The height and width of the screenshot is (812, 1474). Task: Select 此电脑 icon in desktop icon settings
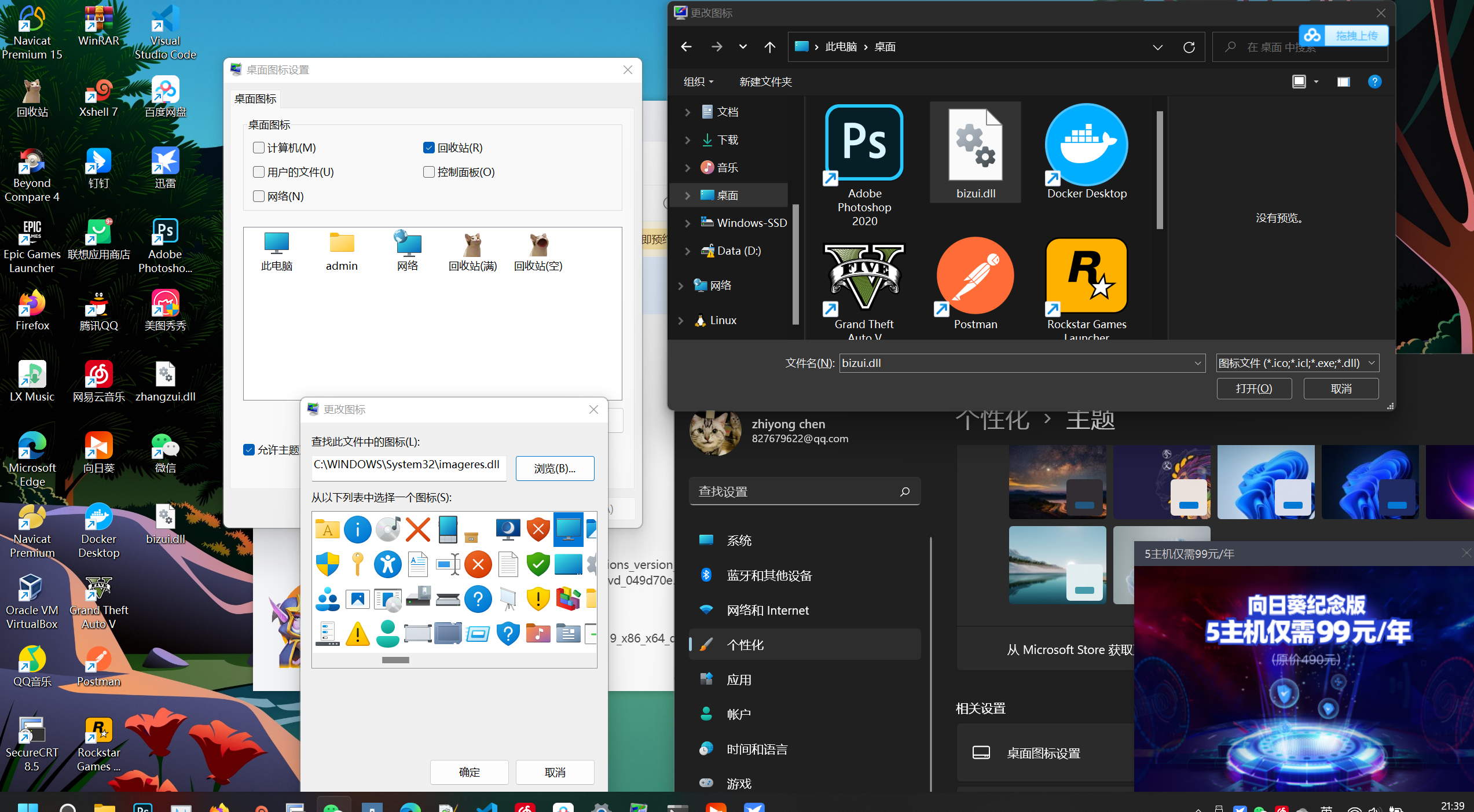coord(276,252)
